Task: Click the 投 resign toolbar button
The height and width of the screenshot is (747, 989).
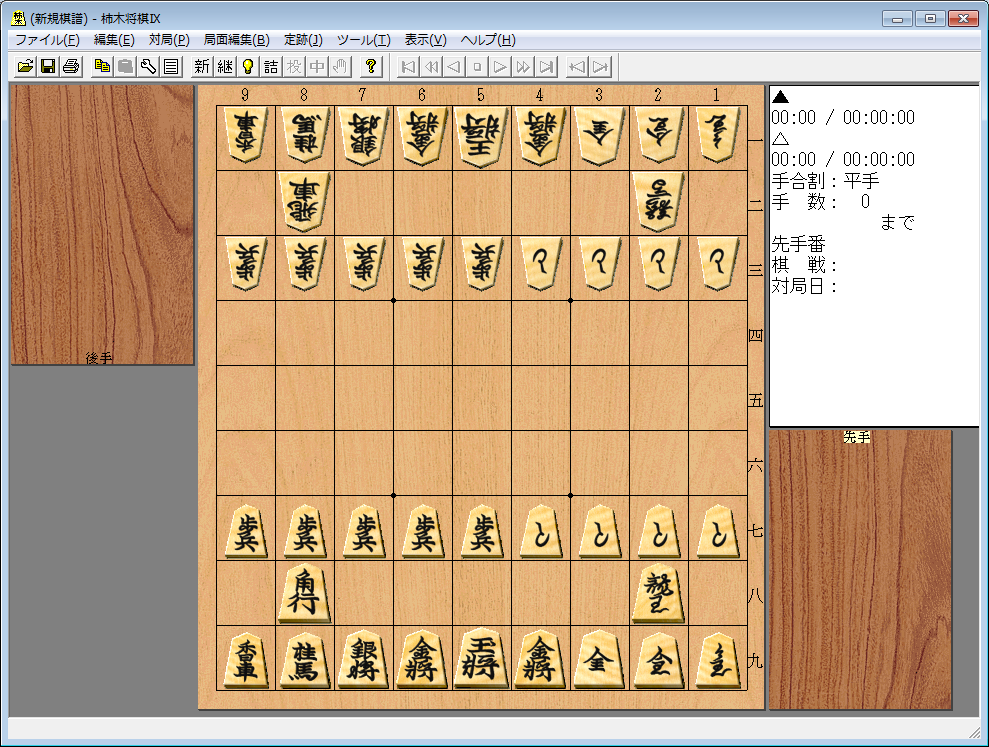Action: 294,66
